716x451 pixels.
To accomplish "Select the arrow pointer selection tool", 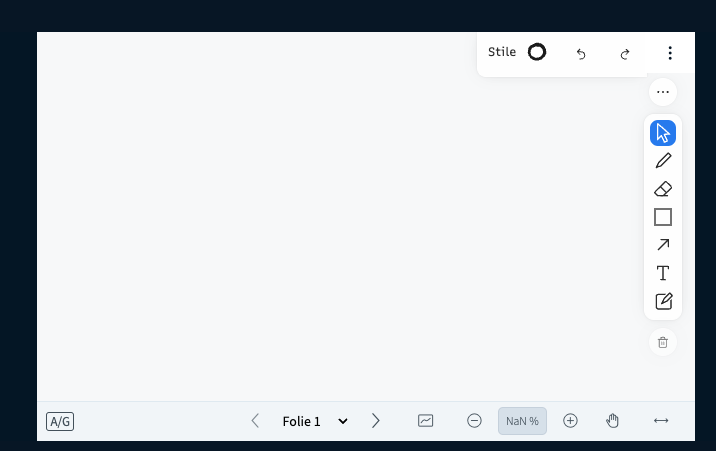I will (663, 133).
